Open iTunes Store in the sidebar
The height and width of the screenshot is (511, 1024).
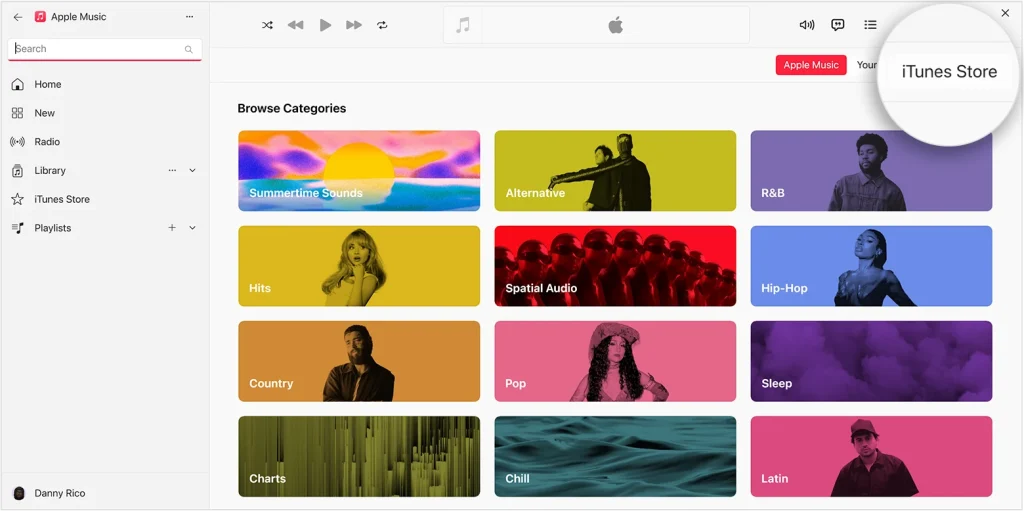[104, 199]
